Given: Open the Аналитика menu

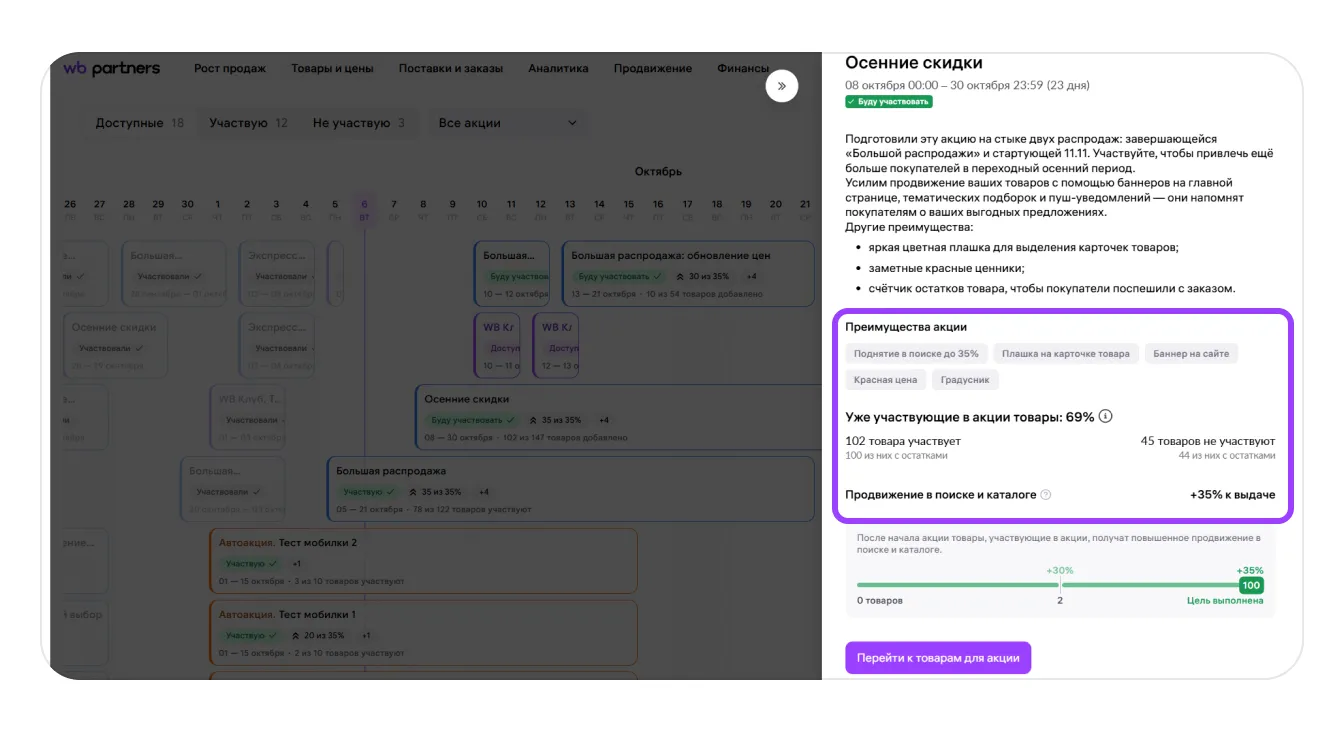Looking at the screenshot, I should (558, 69).
